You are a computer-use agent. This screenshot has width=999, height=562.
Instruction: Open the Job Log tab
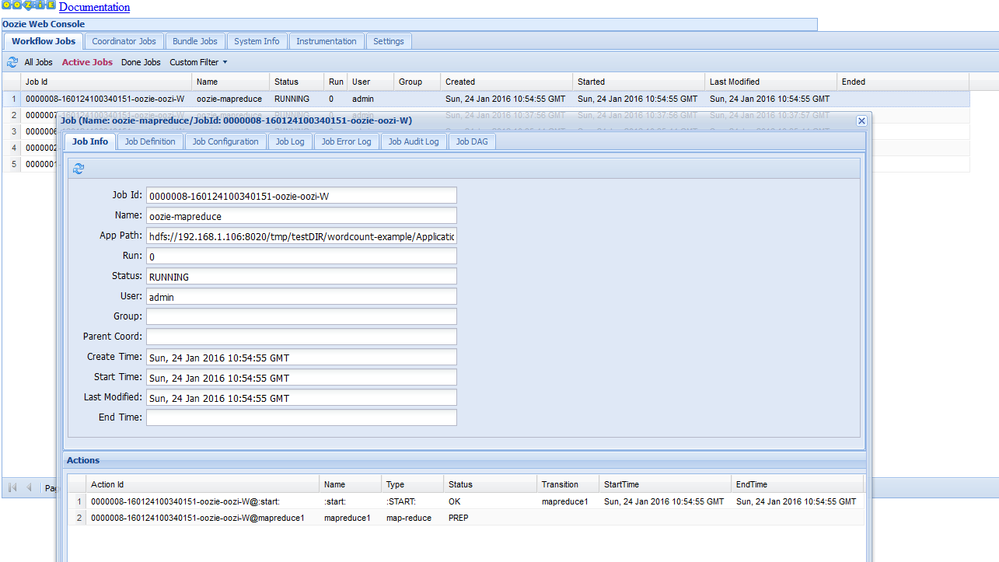pos(290,141)
